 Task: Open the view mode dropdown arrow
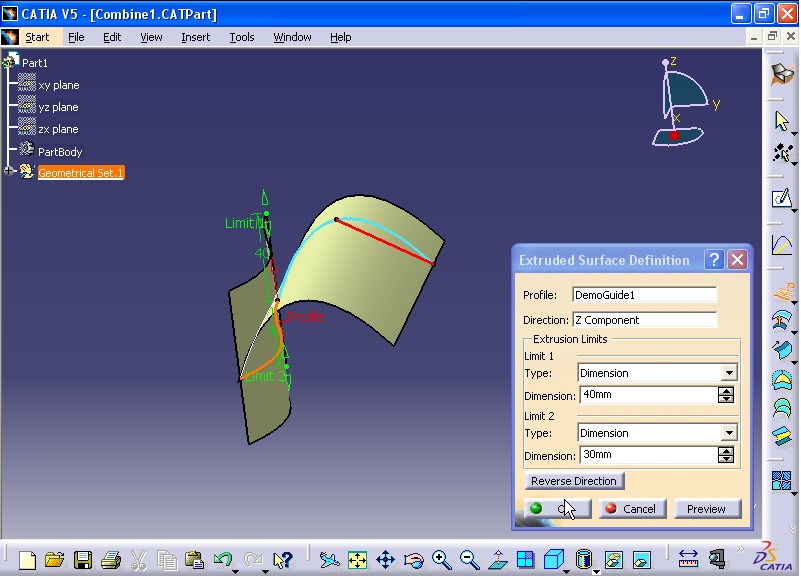[x=596, y=572]
